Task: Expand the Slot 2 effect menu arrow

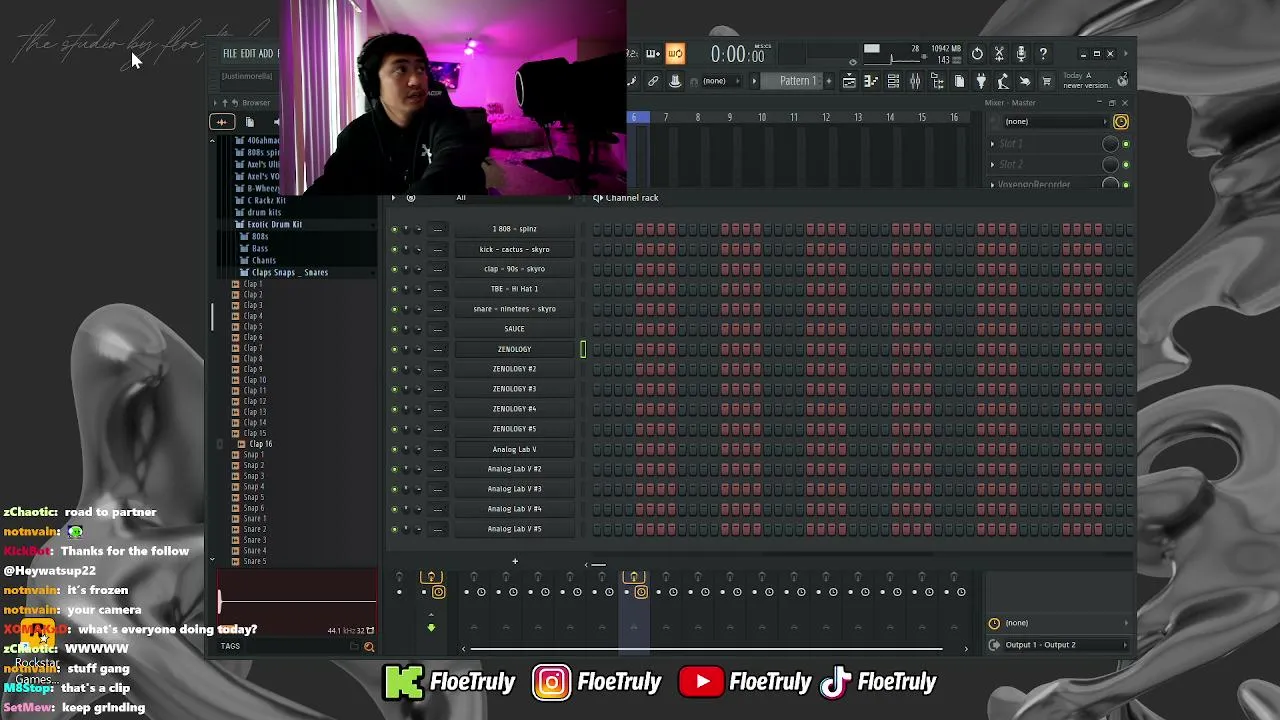Action: [992, 164]
